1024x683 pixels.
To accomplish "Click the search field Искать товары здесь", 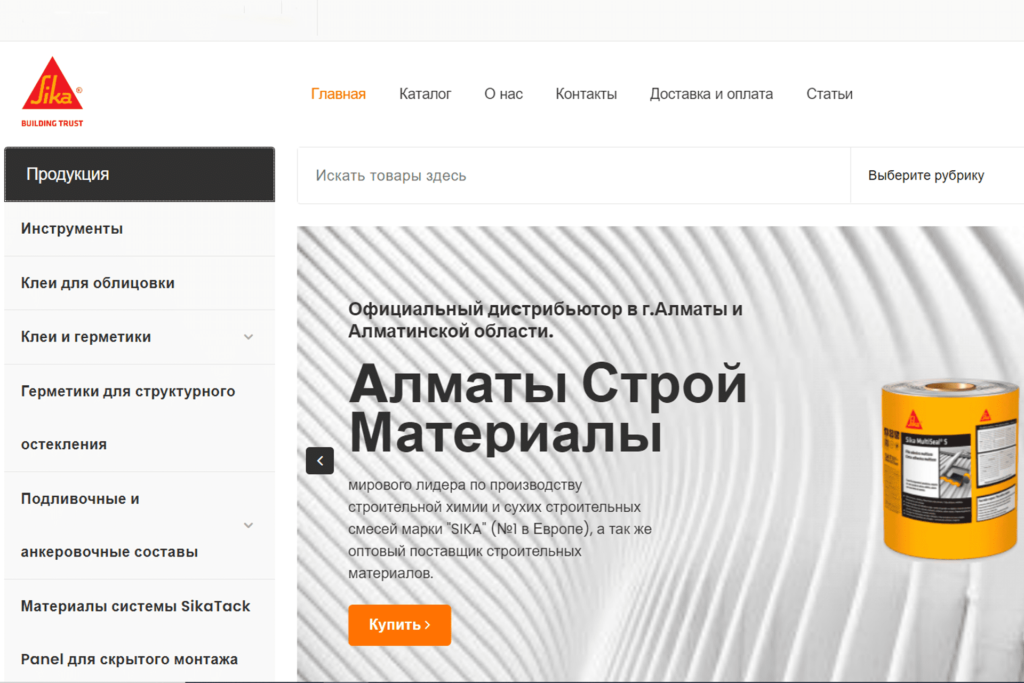I will (x=574, y=176).
